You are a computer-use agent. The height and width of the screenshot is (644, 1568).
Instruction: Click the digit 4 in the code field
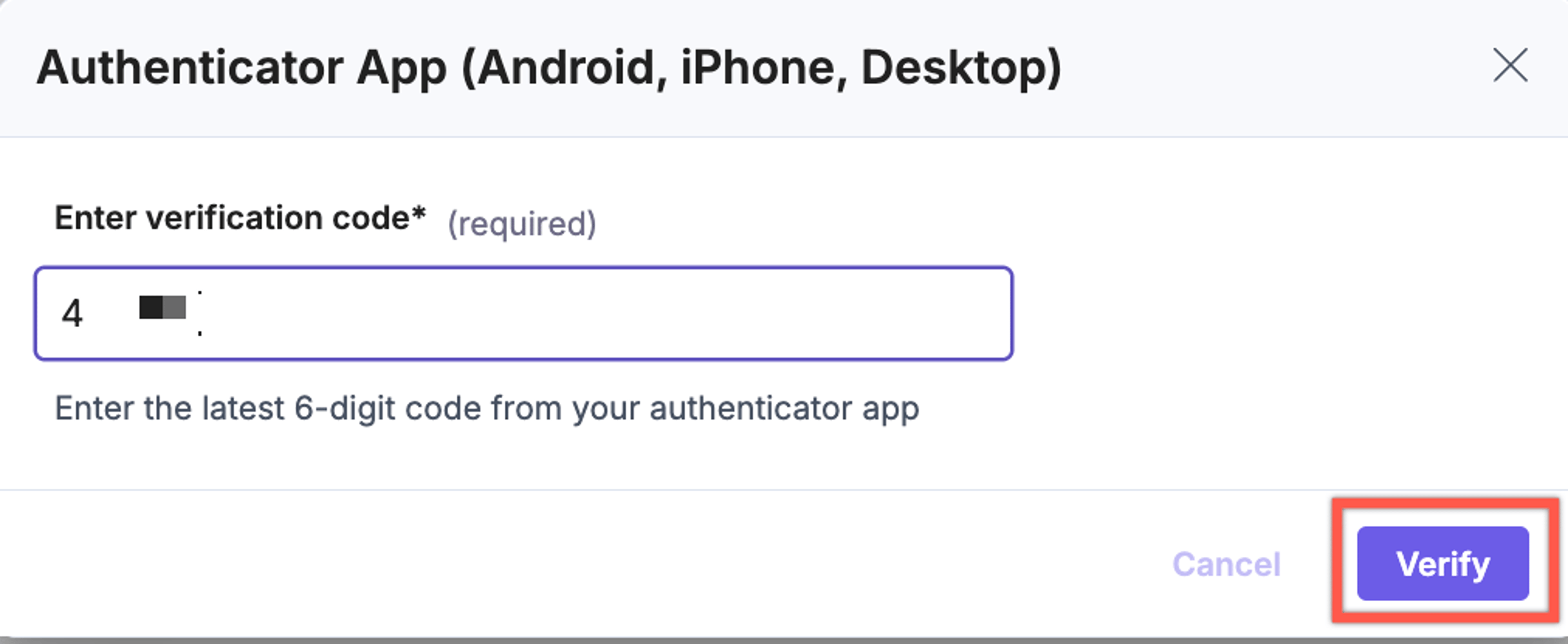72,314
